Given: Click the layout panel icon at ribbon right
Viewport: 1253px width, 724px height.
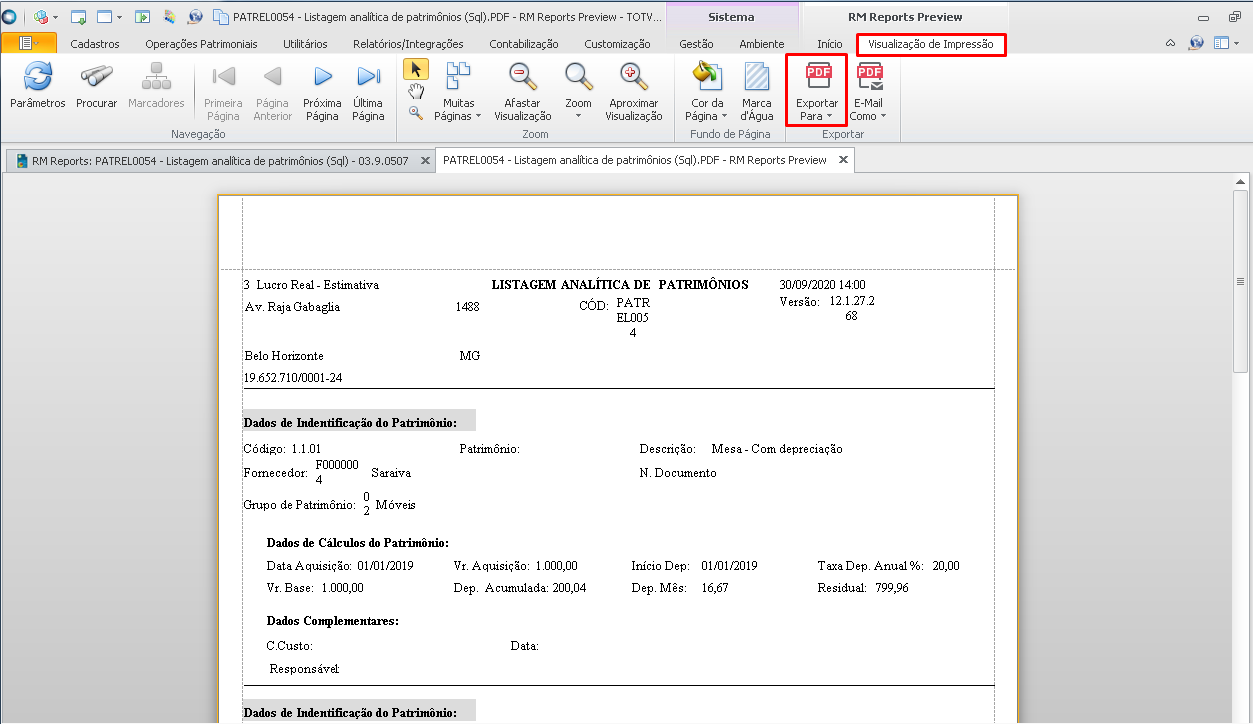Looking at the screenshot, I should [1220, 43].
